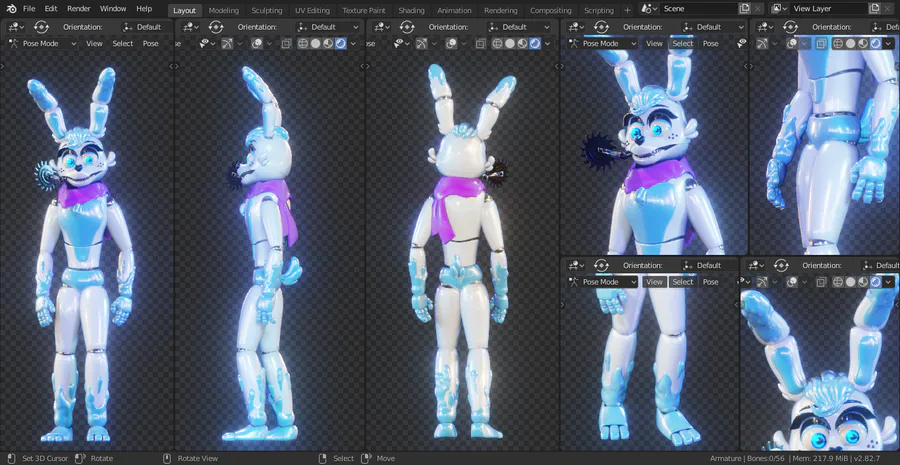
Task: Set back-view viewport to rendered shading
Action: (535, 44)
